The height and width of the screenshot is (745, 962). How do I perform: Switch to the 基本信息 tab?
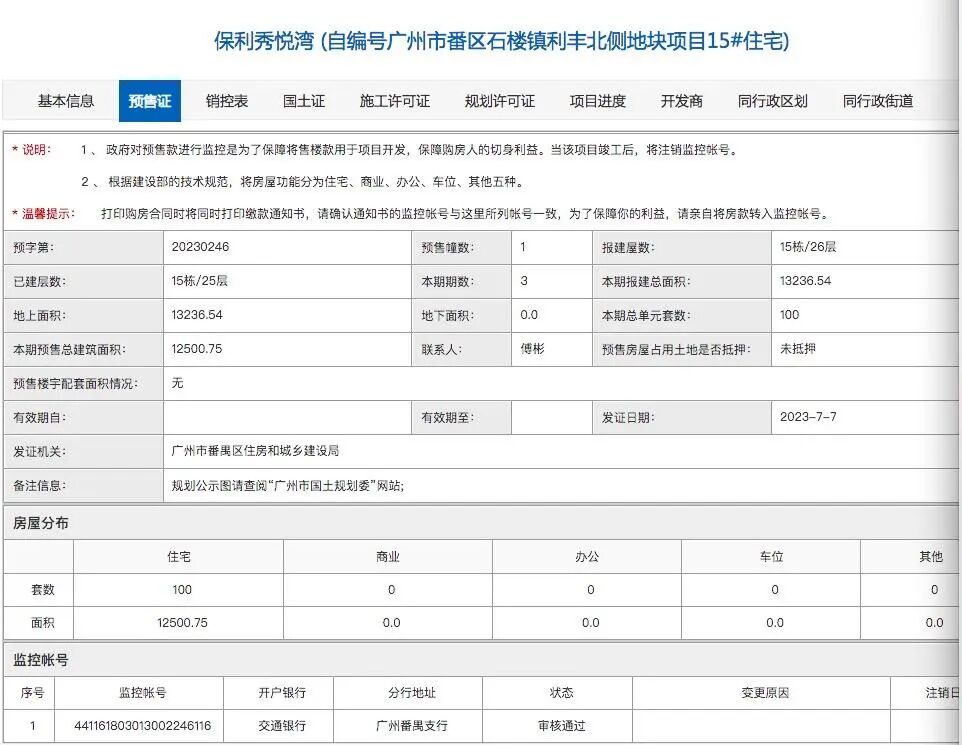pos(67,100)
